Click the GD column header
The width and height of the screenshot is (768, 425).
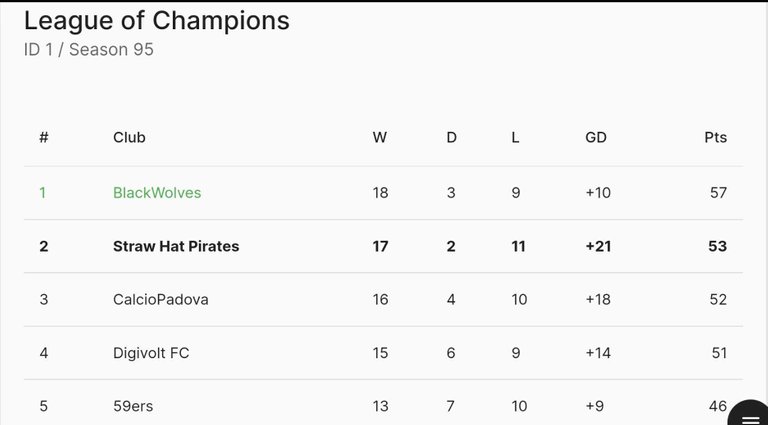coord(596,138)
